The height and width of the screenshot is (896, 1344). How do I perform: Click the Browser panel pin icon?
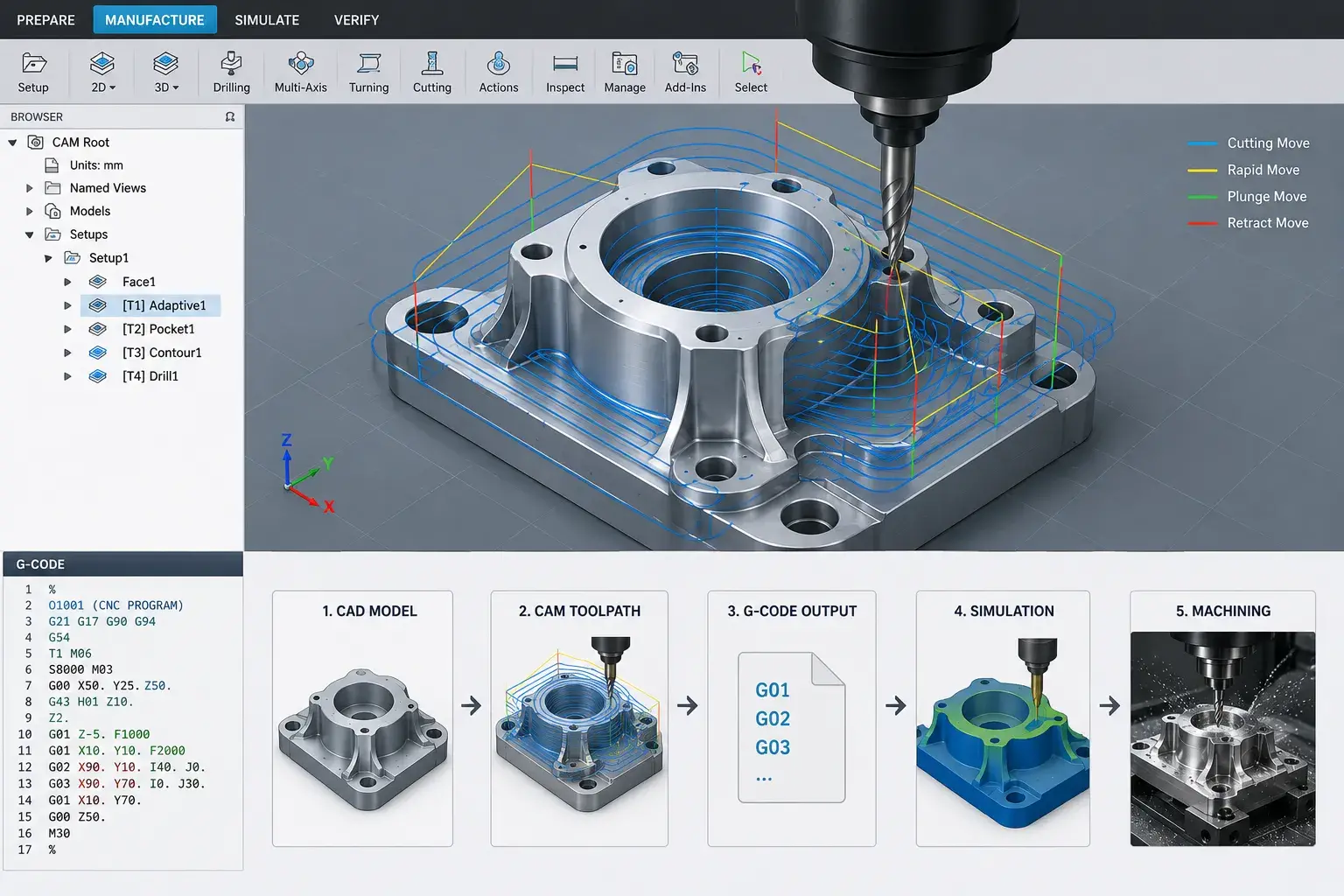tap(230, 116)
